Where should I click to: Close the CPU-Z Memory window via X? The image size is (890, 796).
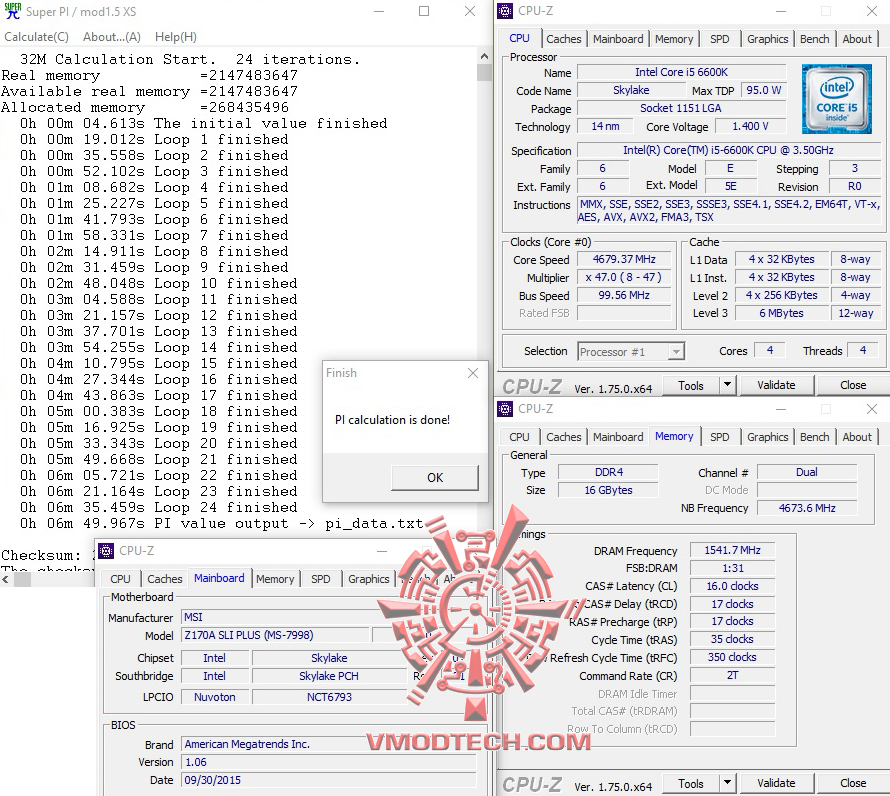coord(872,409)
